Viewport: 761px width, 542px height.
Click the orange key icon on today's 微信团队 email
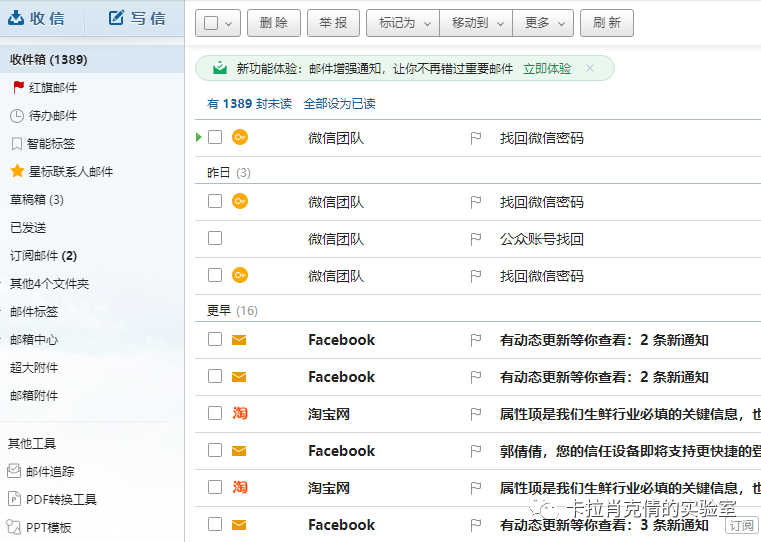[x=240, y=137]
